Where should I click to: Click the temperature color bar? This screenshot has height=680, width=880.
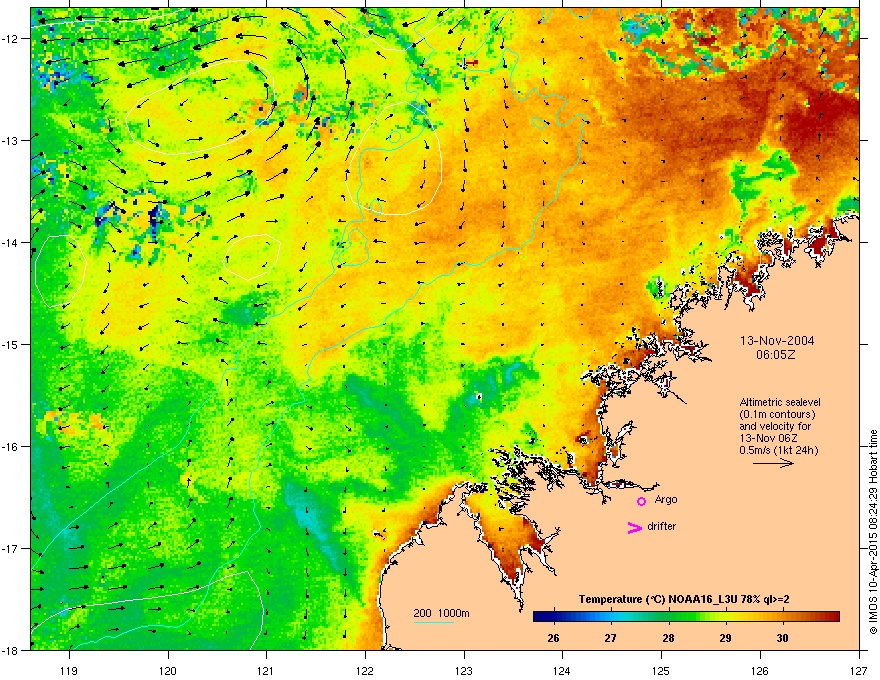coord(686,616)
